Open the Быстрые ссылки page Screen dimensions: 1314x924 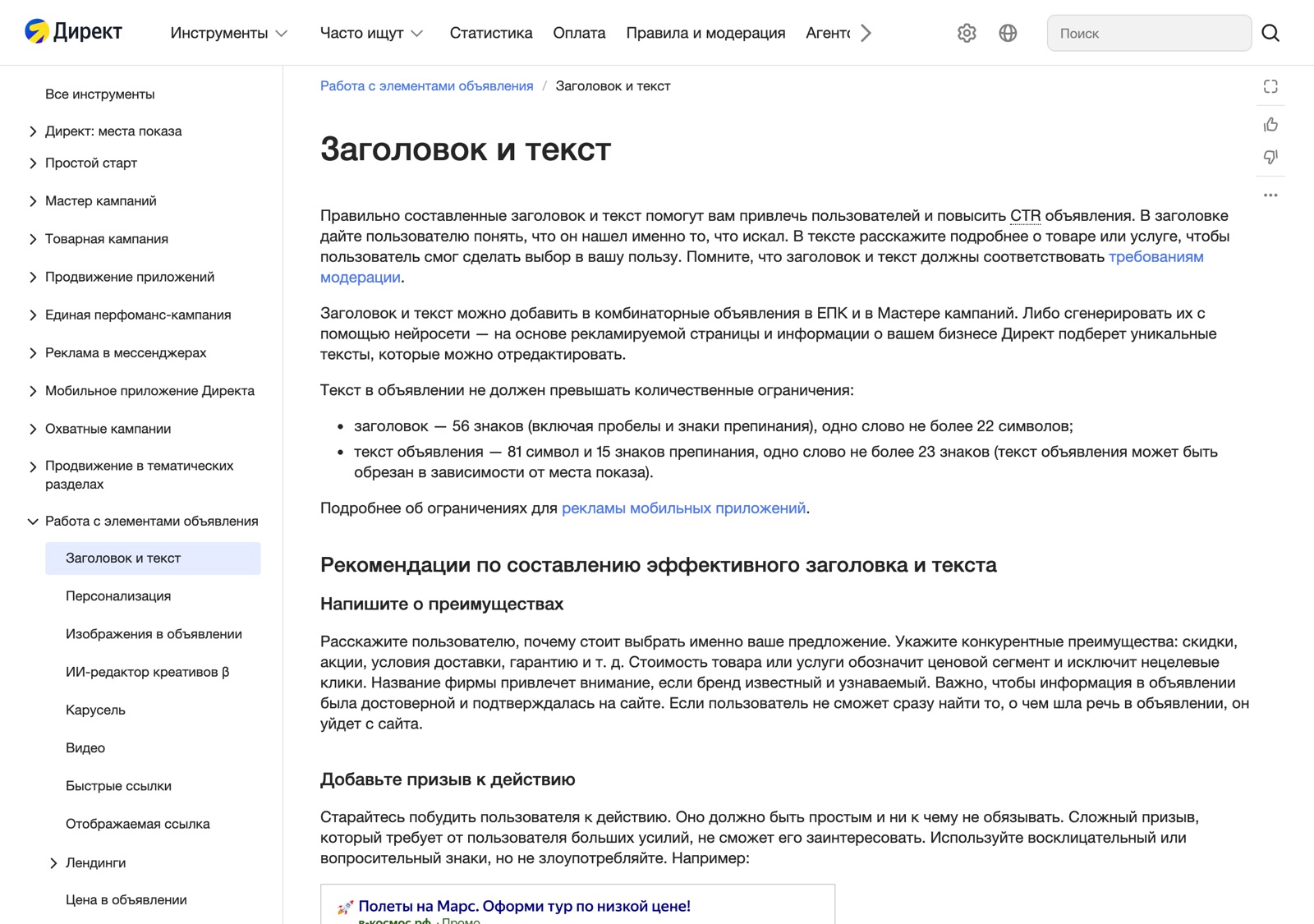point(118,786)
